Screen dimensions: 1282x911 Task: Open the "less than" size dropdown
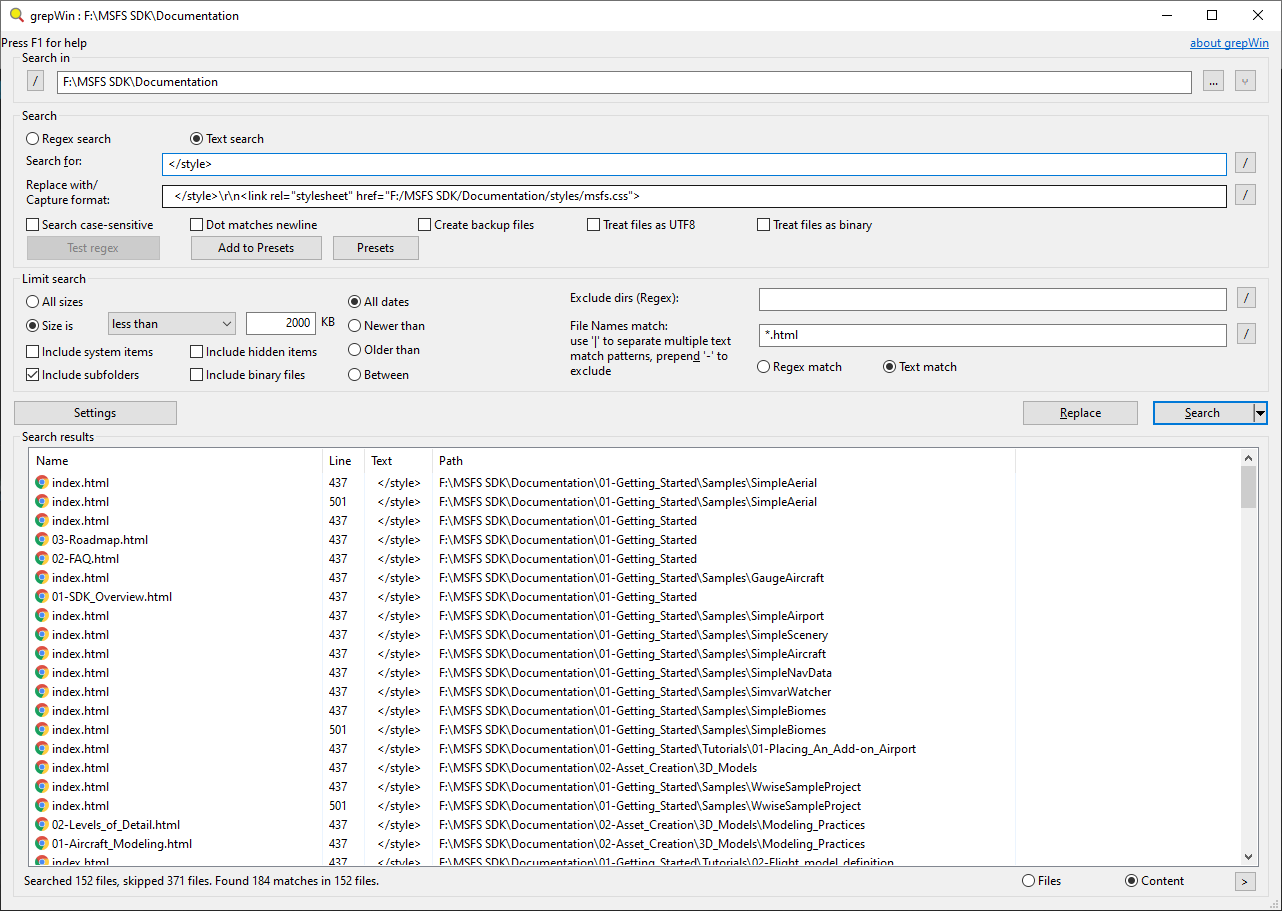pyautogui.click(x=171, y=324)
